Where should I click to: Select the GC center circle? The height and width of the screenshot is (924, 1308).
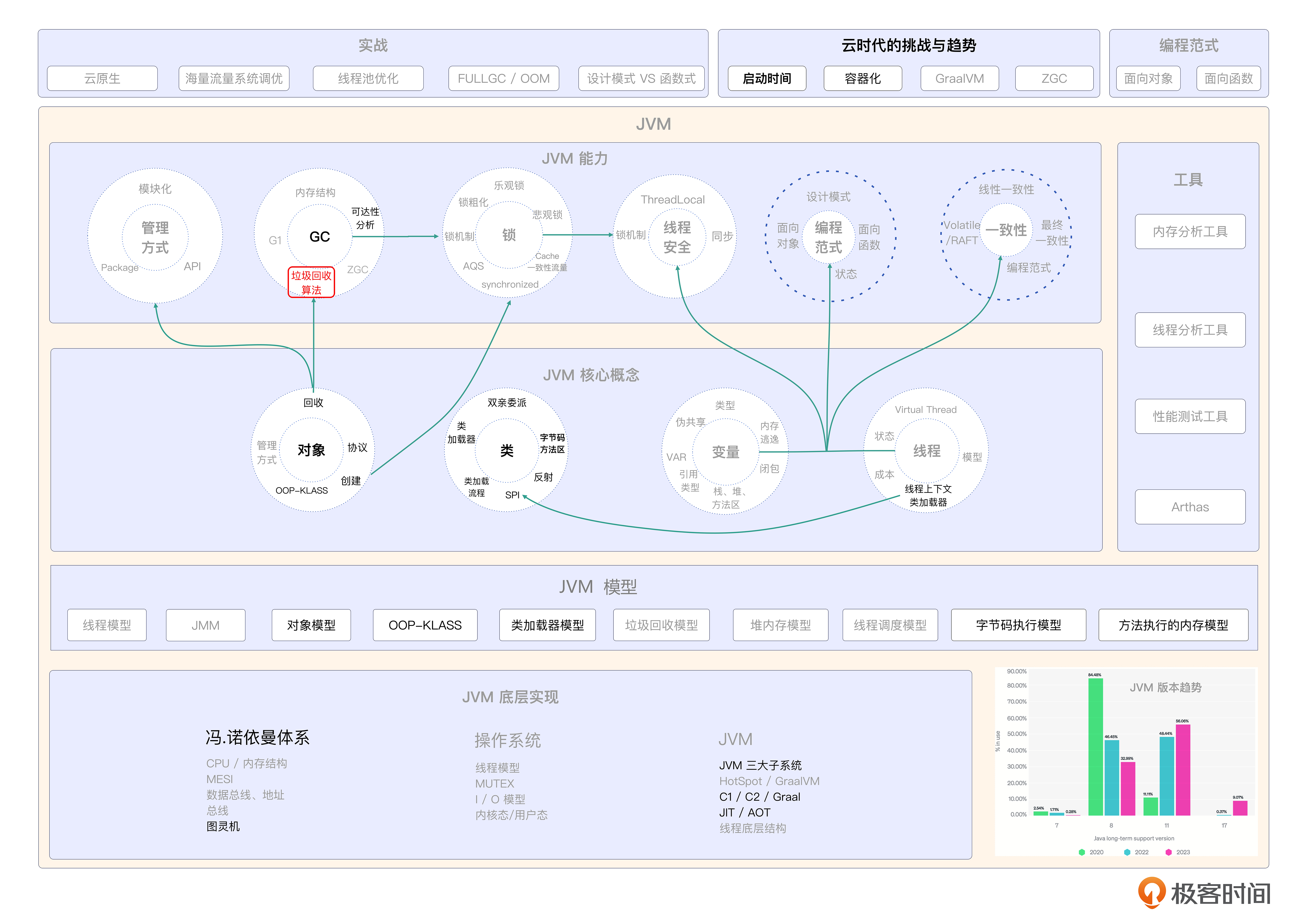click(x=319, y=237)
